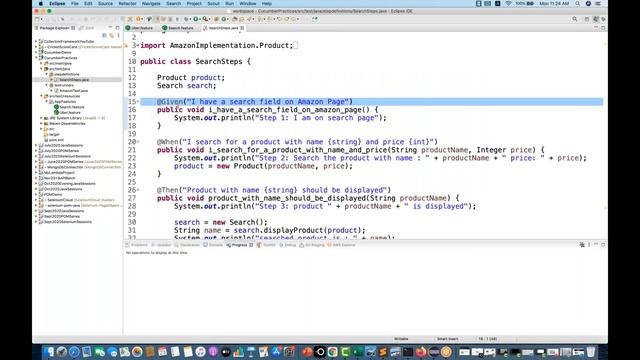Open Finder from the Dock
Viewport: 640px width, 360px height.
click(49, 351)
